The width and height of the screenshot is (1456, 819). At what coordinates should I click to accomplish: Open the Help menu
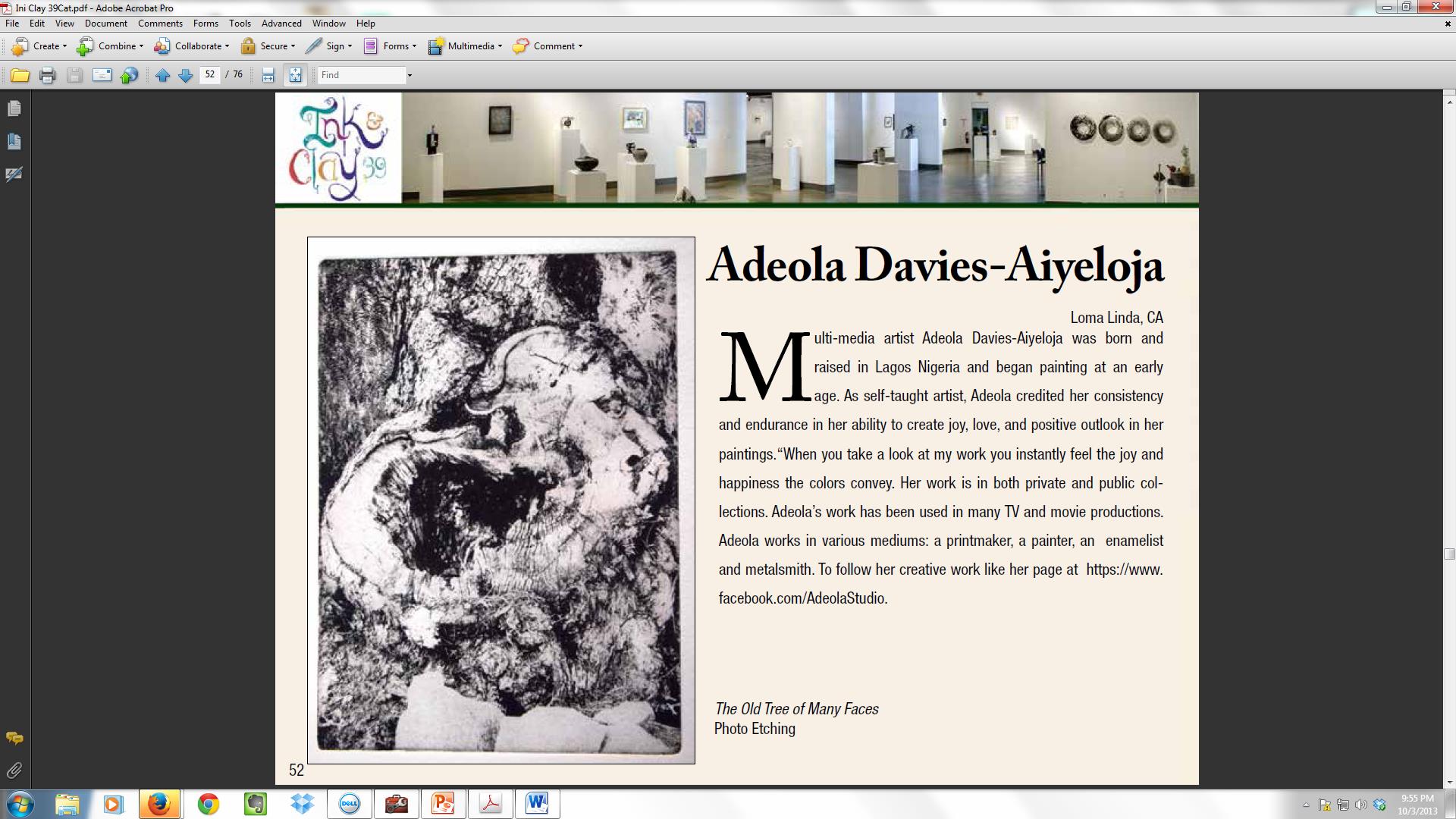tap(366, 24)
